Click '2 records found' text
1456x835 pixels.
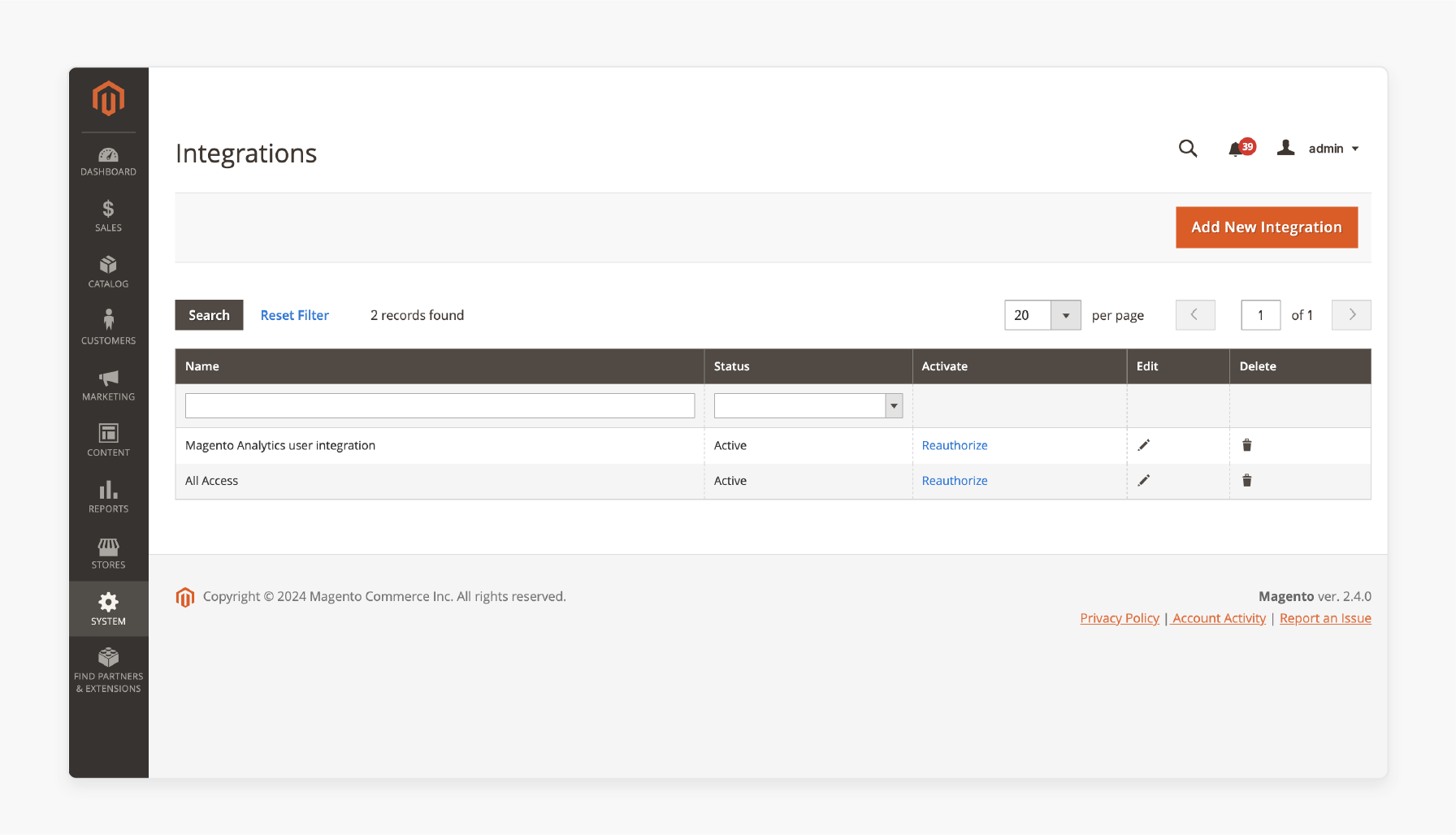pos(417,315)
